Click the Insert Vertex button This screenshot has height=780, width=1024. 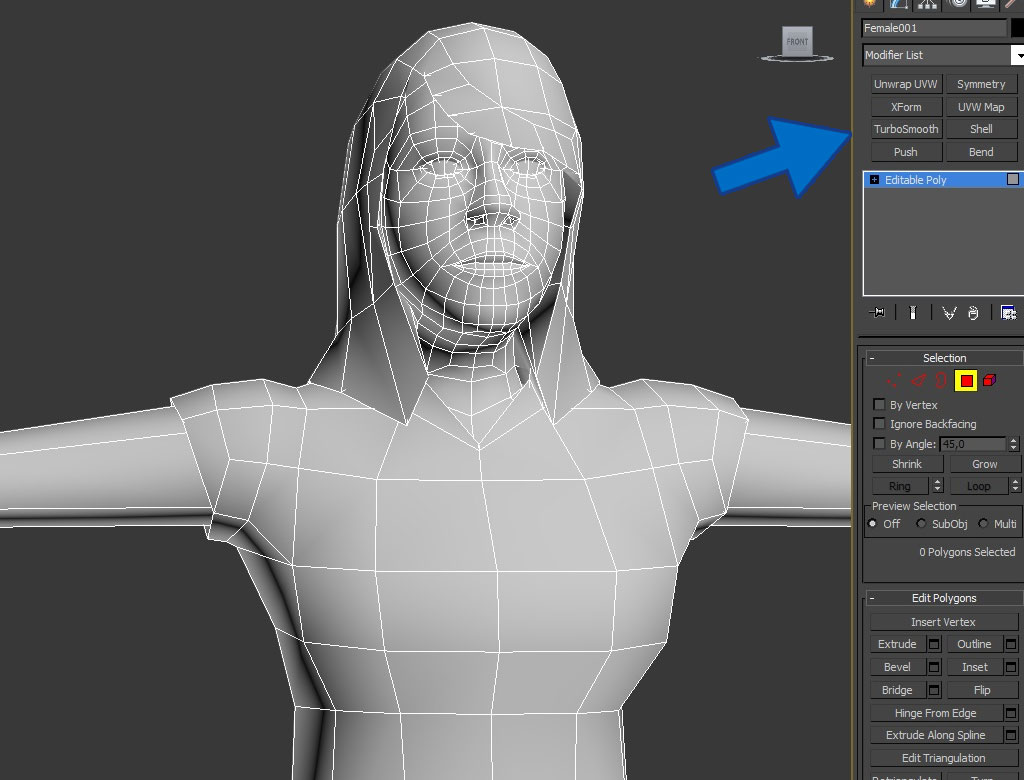tap(943, 622)
